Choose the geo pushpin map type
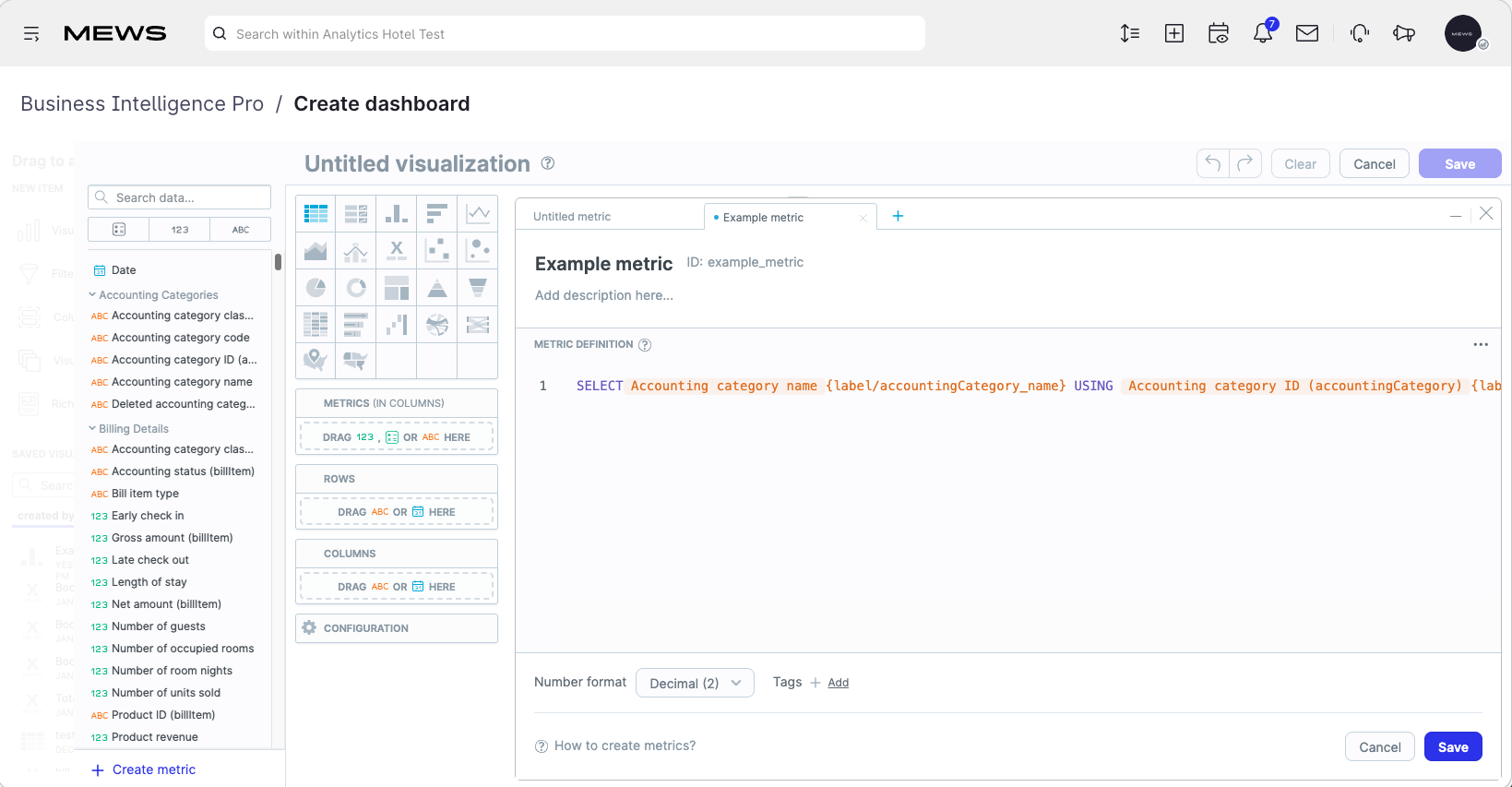 (315, 360)
